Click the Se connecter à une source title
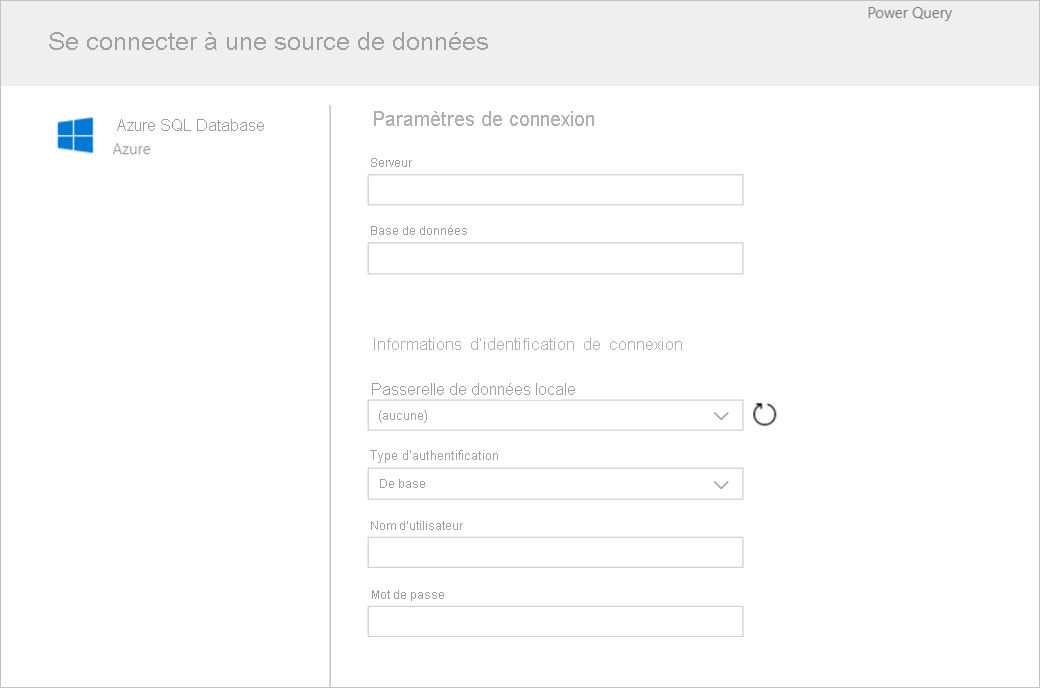Viewport: 1040px width, 688px height. click(x=266, y=42)
